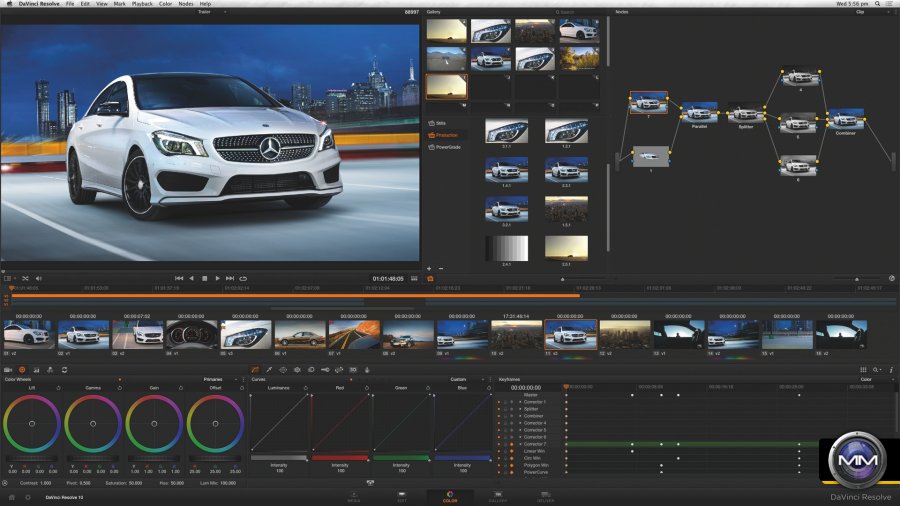
Task: Select the PowerGrade album
Action: pos(447,147)
